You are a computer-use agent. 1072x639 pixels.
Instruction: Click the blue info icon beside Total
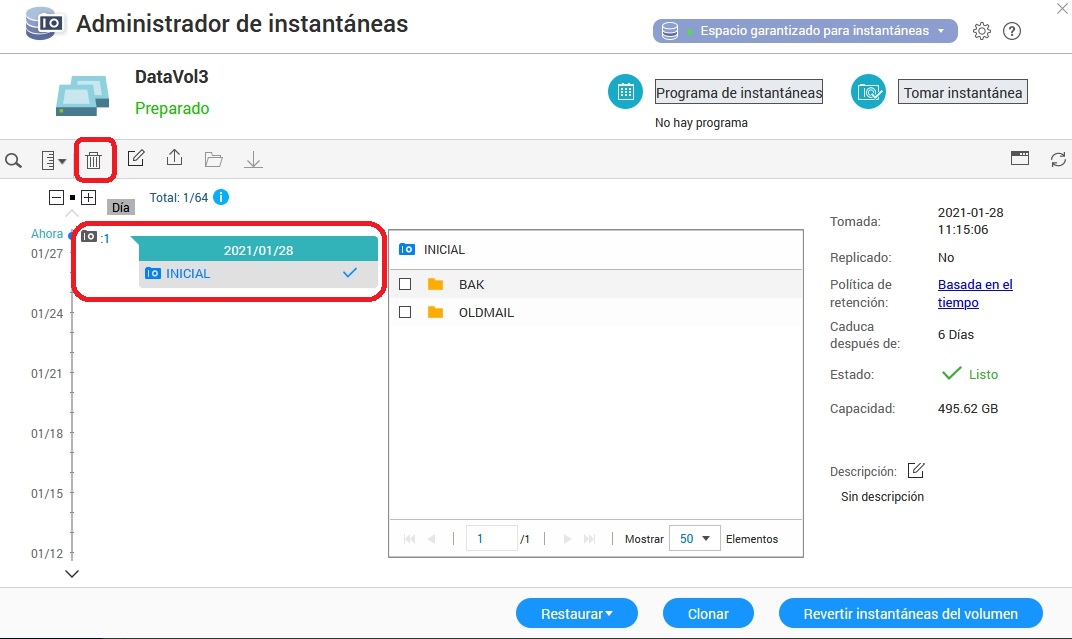click(x=222, y=197)
